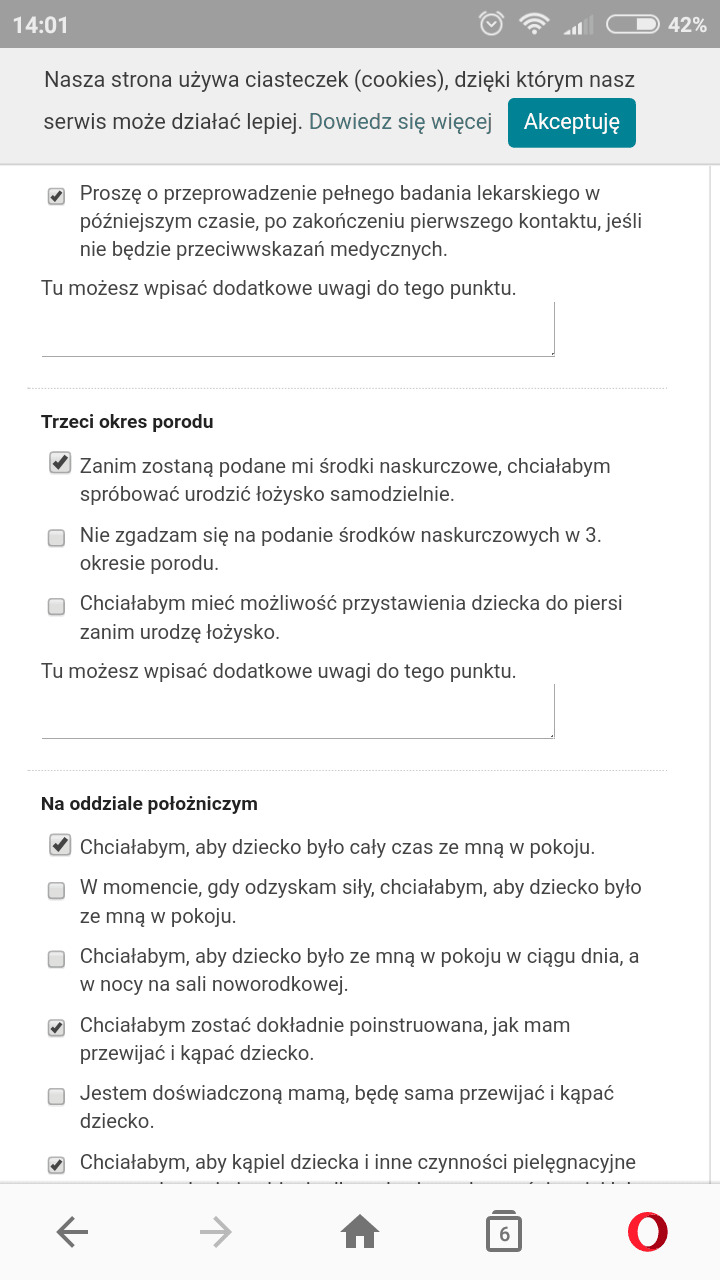Uncheck 'Zanim zostaną podane mi środki naskurczowe'
Screen dimensions: 720x1280
click(59, 463)
